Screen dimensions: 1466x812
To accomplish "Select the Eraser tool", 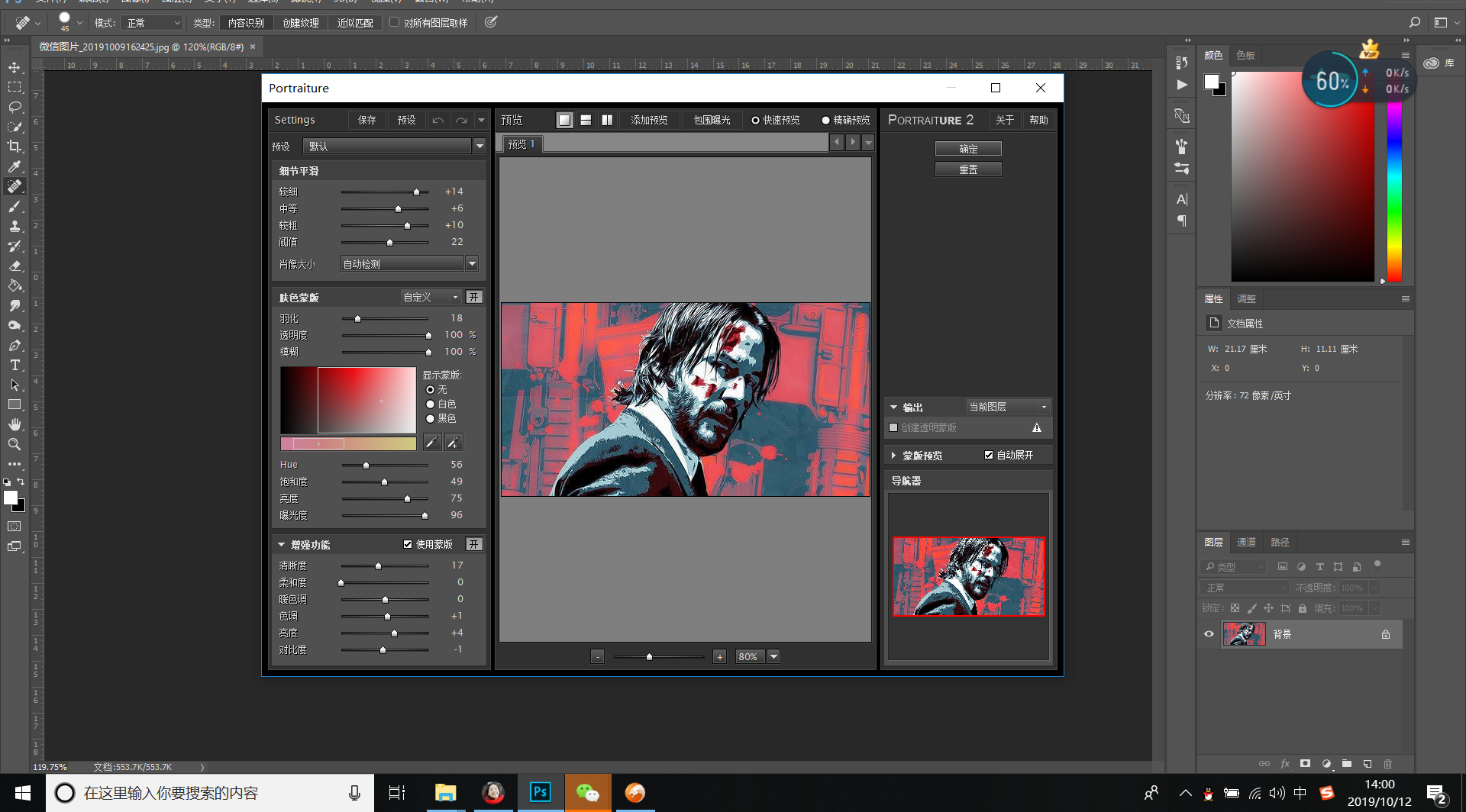I will pos(15,266).
